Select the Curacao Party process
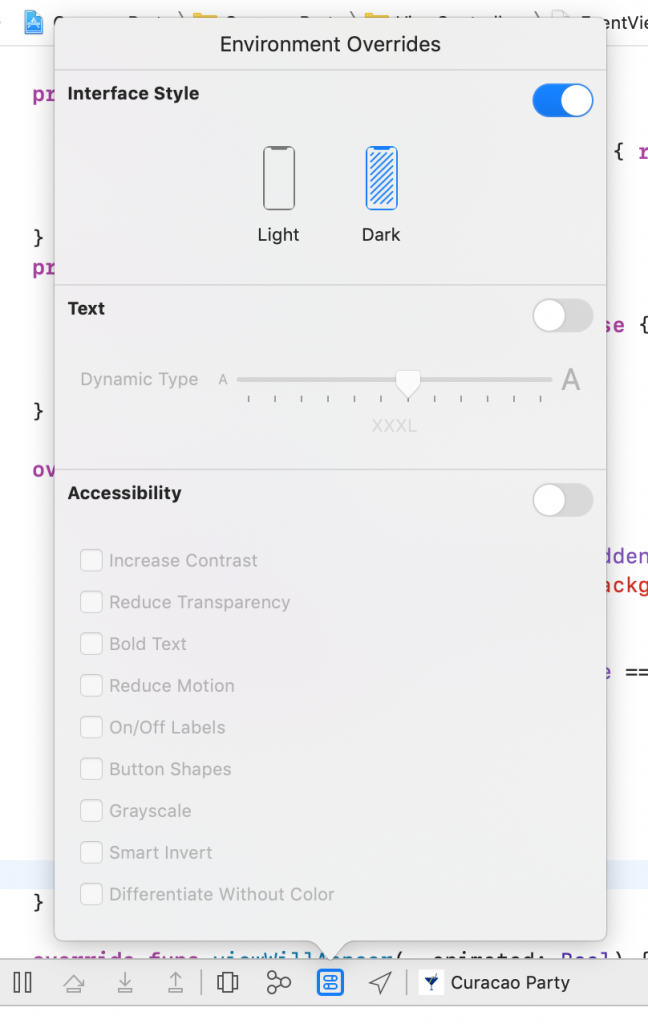This screenshot has height=1024, width=648. click(496, 983)
